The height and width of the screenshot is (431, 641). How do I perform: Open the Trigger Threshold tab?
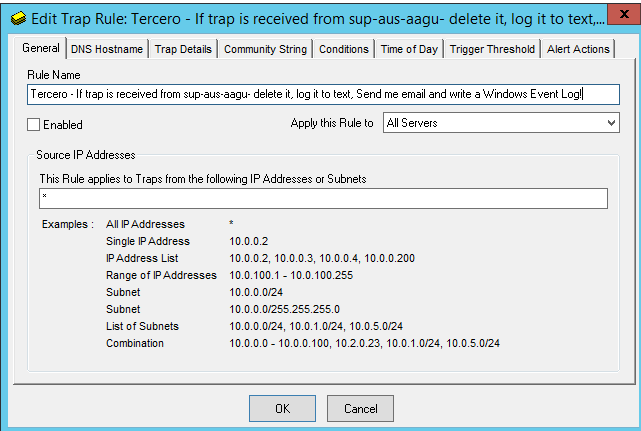pos(492,50)
